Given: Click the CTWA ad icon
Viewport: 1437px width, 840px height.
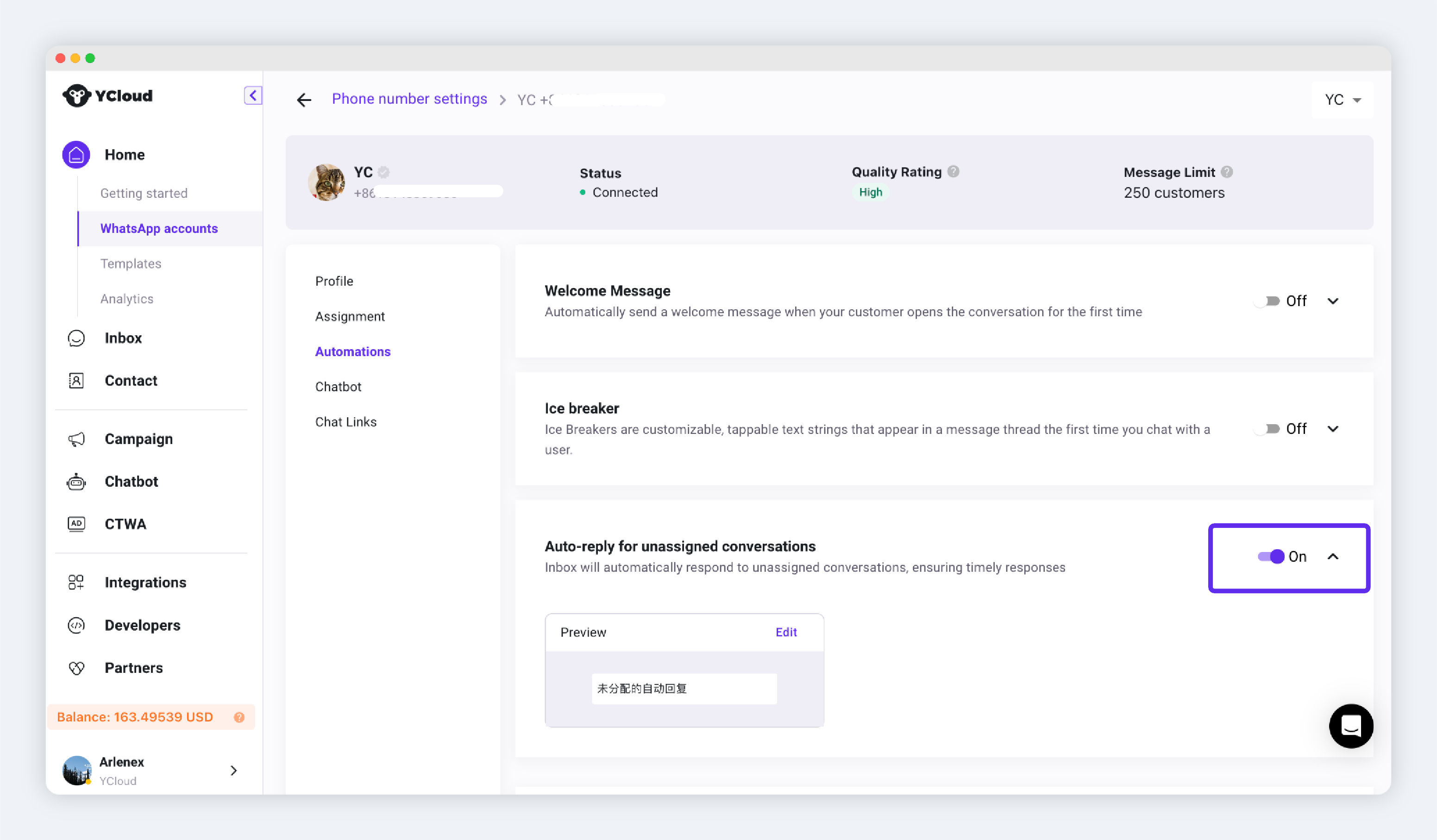Looking at the screenshot, I should click(76, 524).
